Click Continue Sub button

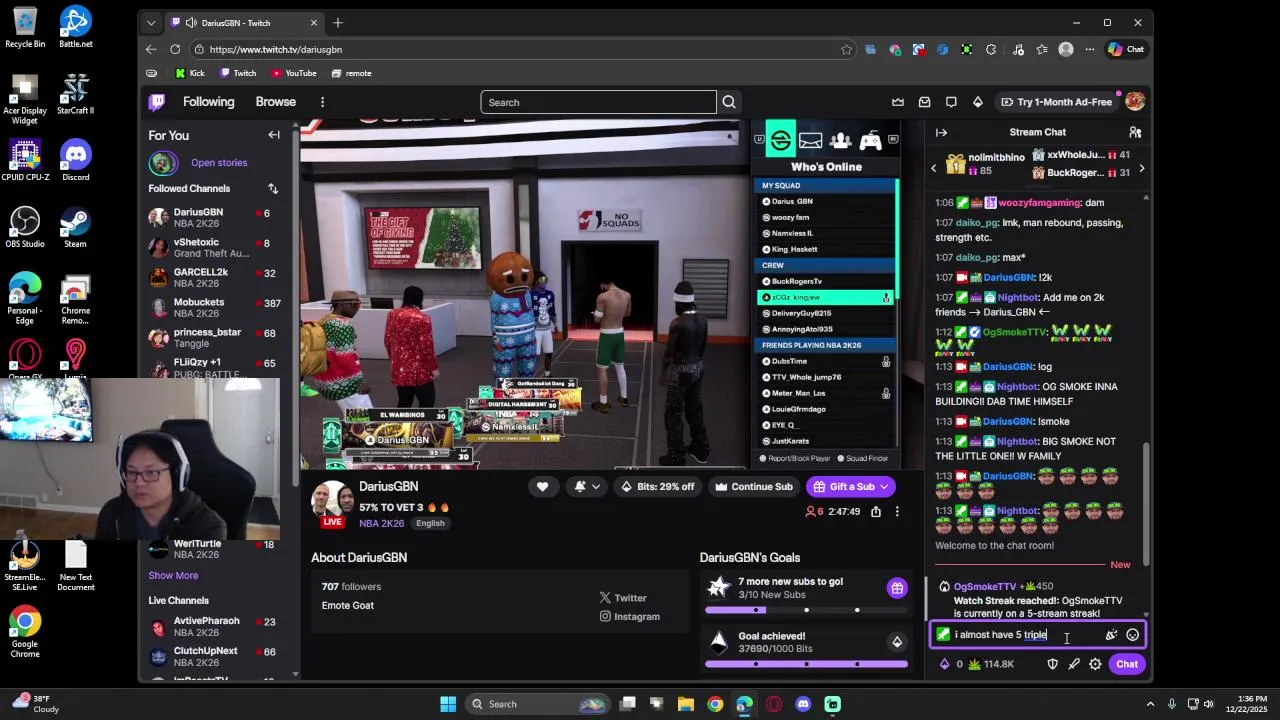coord(754,487)
